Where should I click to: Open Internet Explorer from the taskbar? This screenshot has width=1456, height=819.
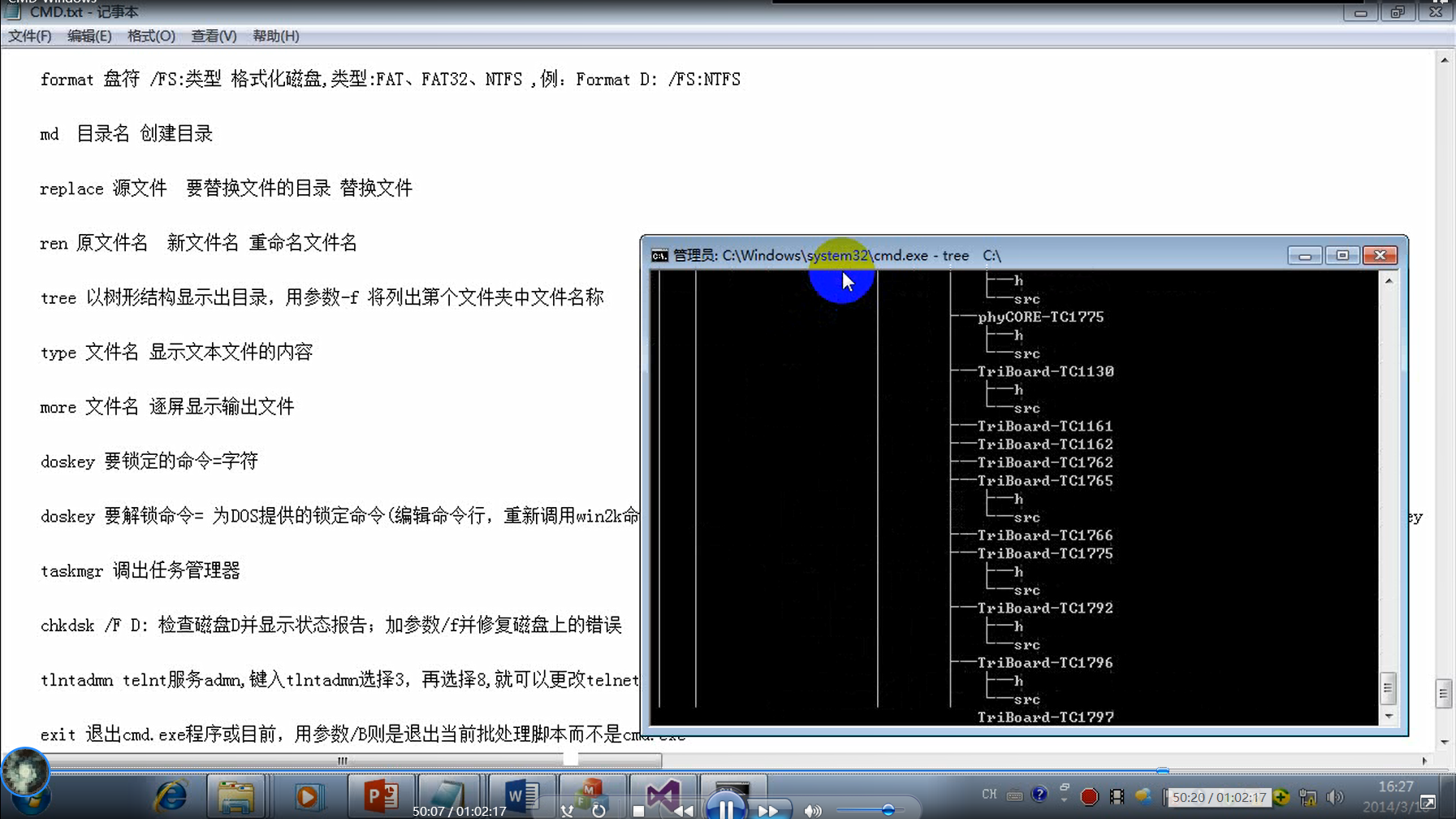click(171, 797)
